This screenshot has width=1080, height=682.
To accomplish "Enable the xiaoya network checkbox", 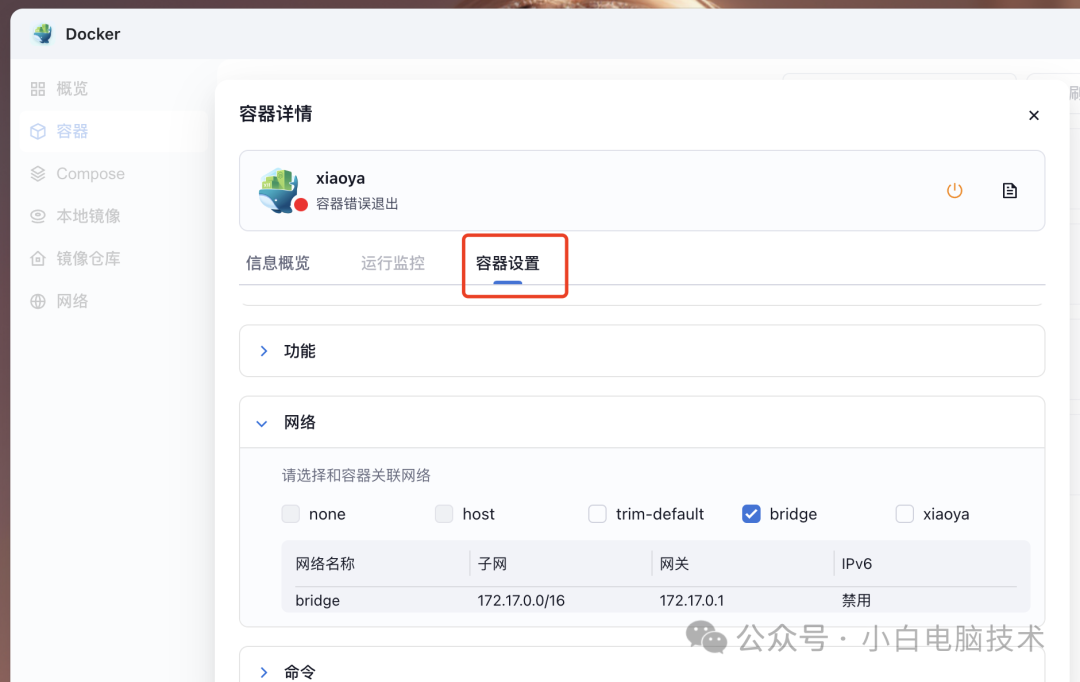I will point(904,514).
